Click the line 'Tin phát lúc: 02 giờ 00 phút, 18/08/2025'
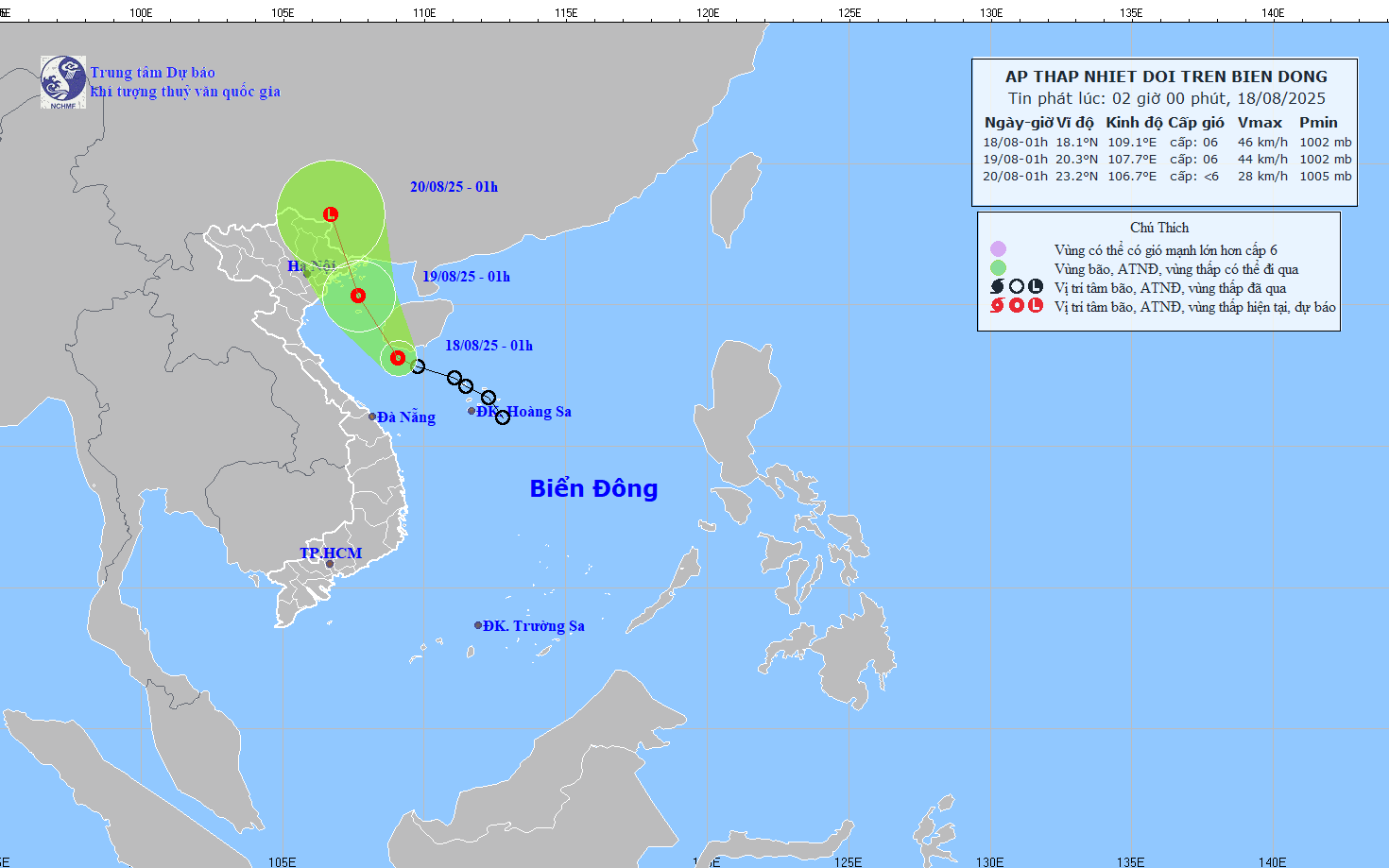 coord(1166,98)
